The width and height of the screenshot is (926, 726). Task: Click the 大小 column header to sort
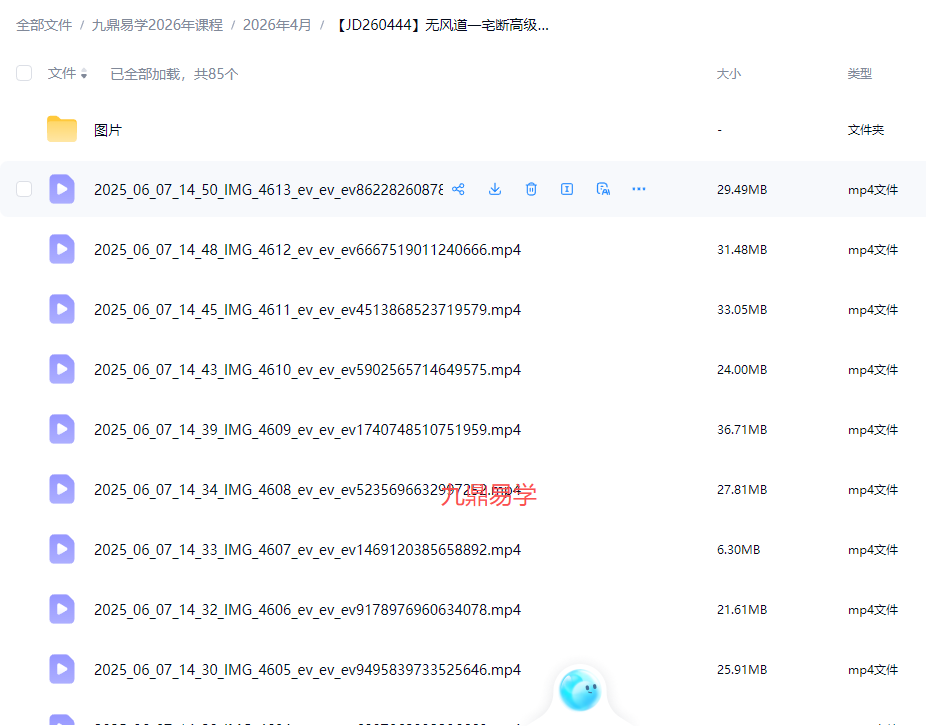(x=728, y=73)
